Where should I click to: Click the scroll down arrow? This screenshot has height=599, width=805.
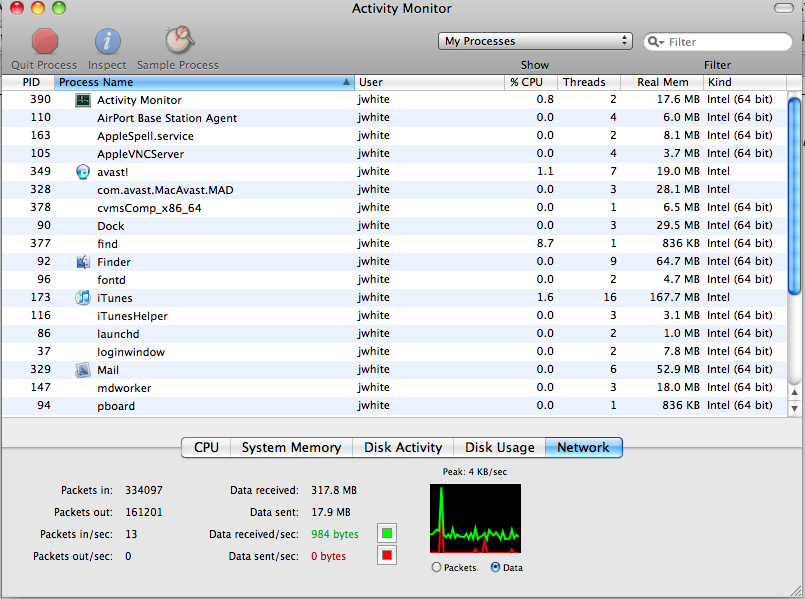pos(794,409)
